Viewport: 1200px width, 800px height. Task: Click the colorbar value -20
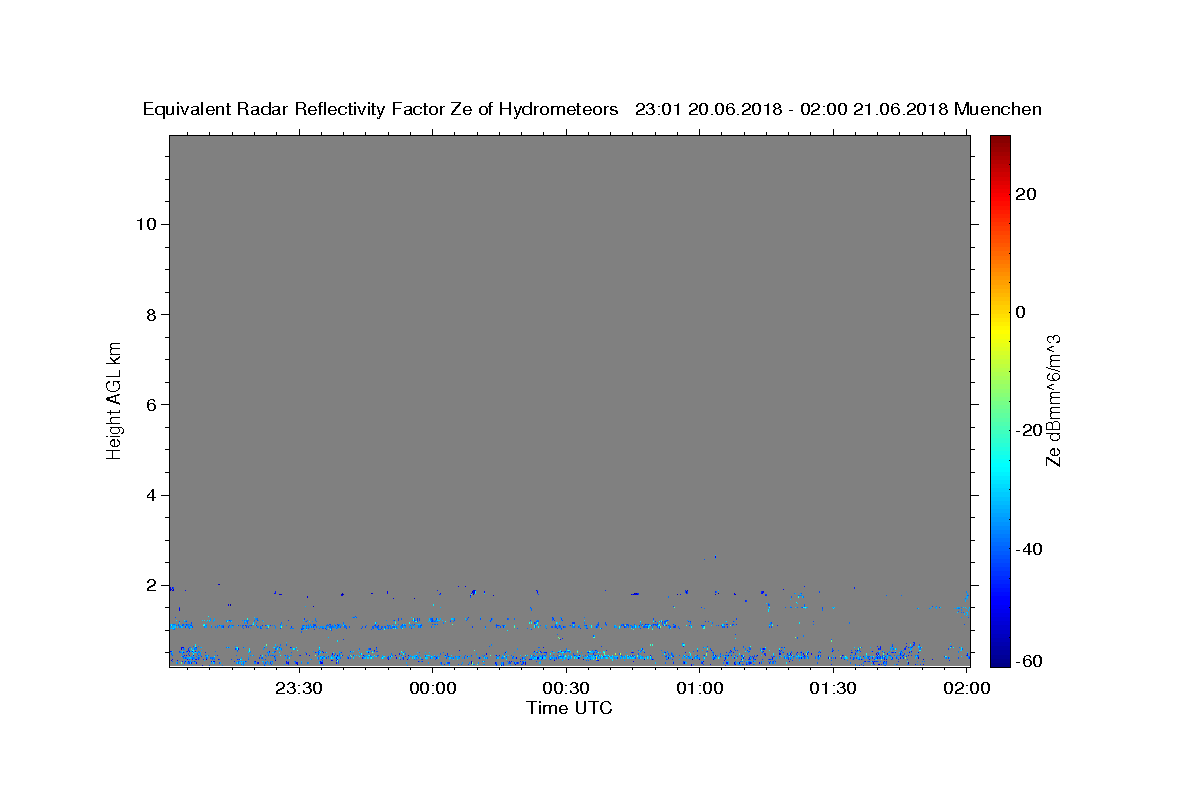(x=1030, y=430)
